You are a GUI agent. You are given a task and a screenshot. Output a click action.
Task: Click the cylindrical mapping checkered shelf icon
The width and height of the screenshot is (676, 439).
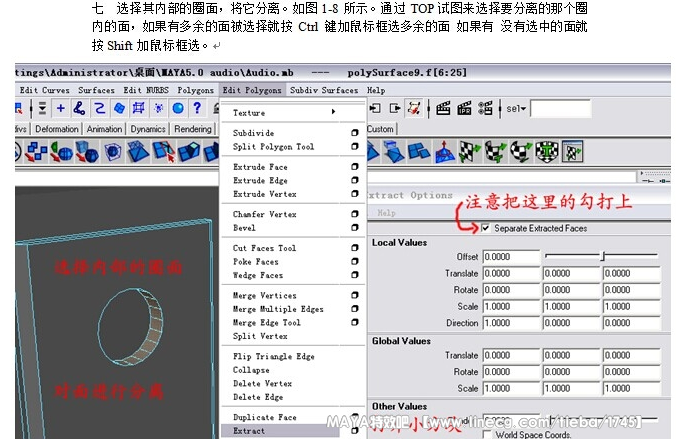coord(495,152)
